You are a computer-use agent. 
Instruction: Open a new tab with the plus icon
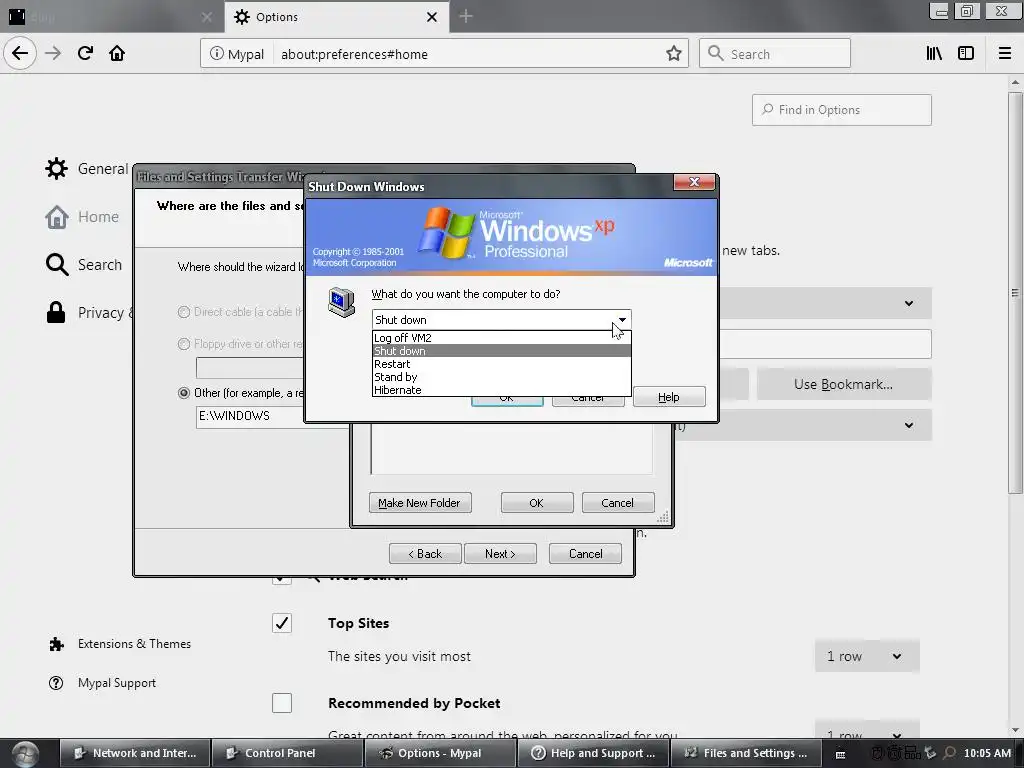pos(466,16)
